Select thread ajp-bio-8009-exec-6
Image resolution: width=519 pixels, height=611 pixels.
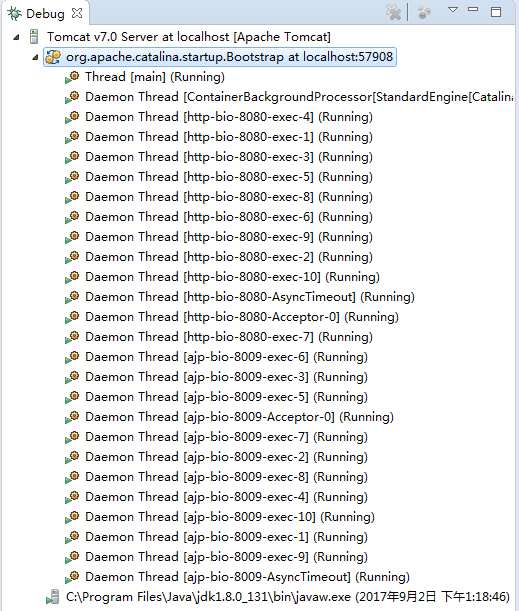click(x=226, y=357)
